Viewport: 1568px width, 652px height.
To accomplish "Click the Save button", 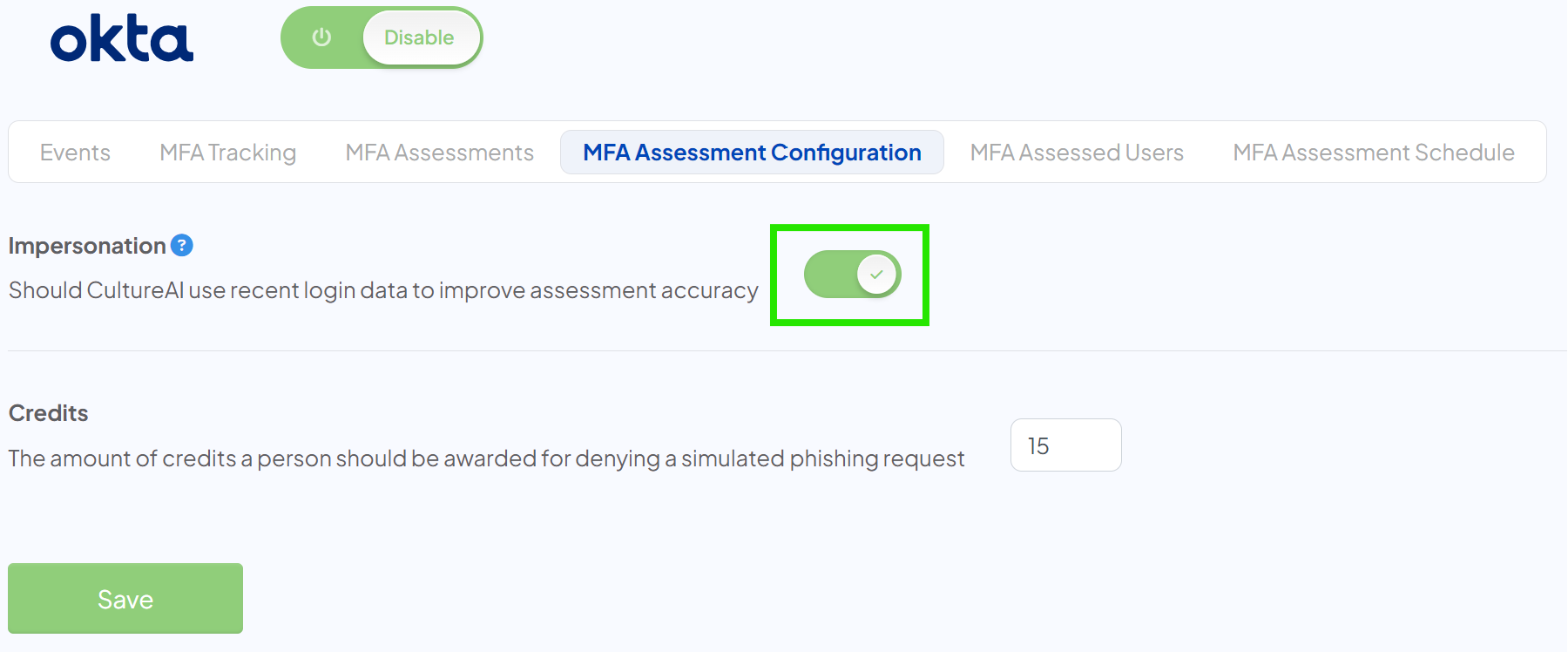I will click(125, 598).
